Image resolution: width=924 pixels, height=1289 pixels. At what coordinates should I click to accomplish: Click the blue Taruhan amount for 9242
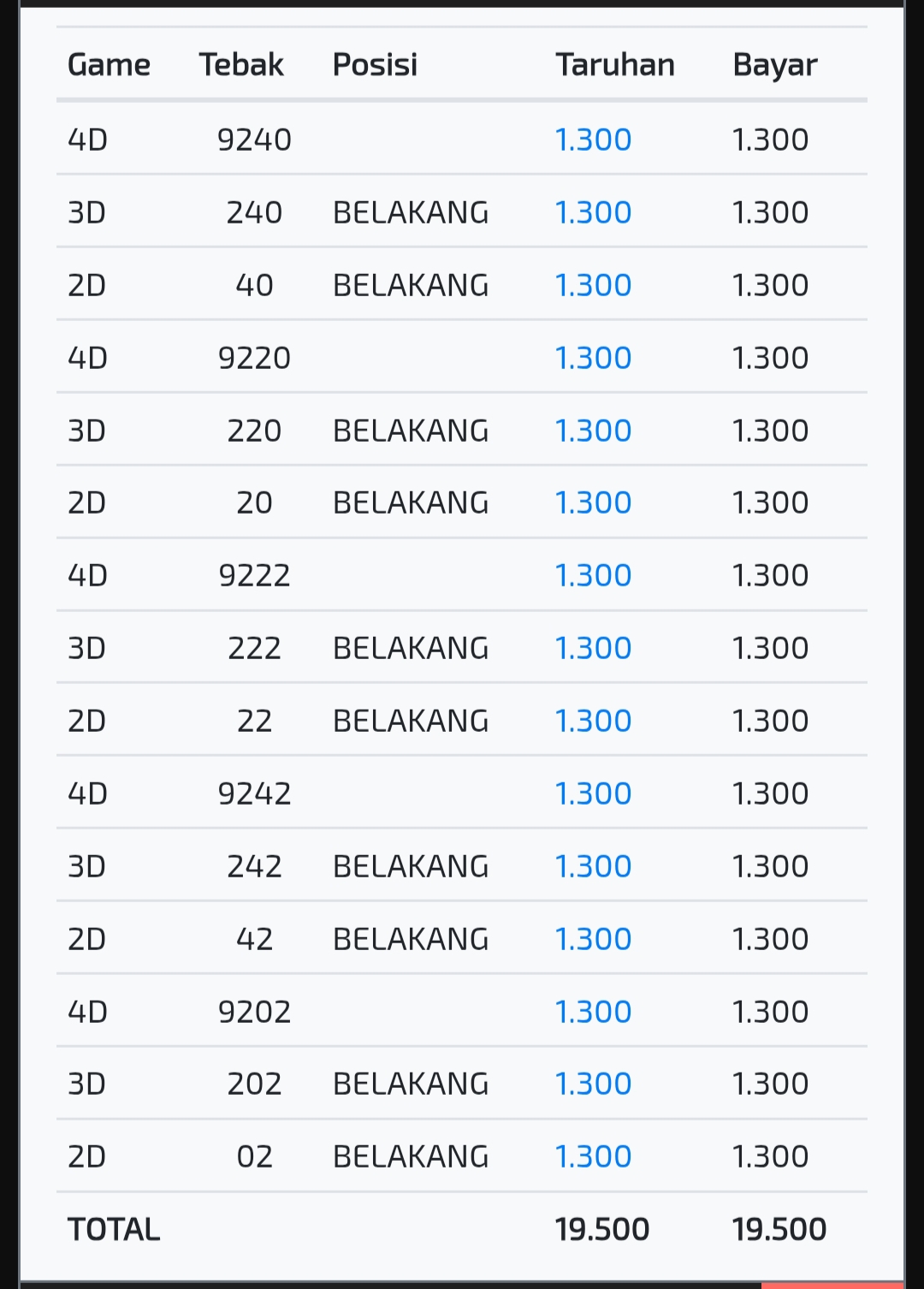coord(593,793)
